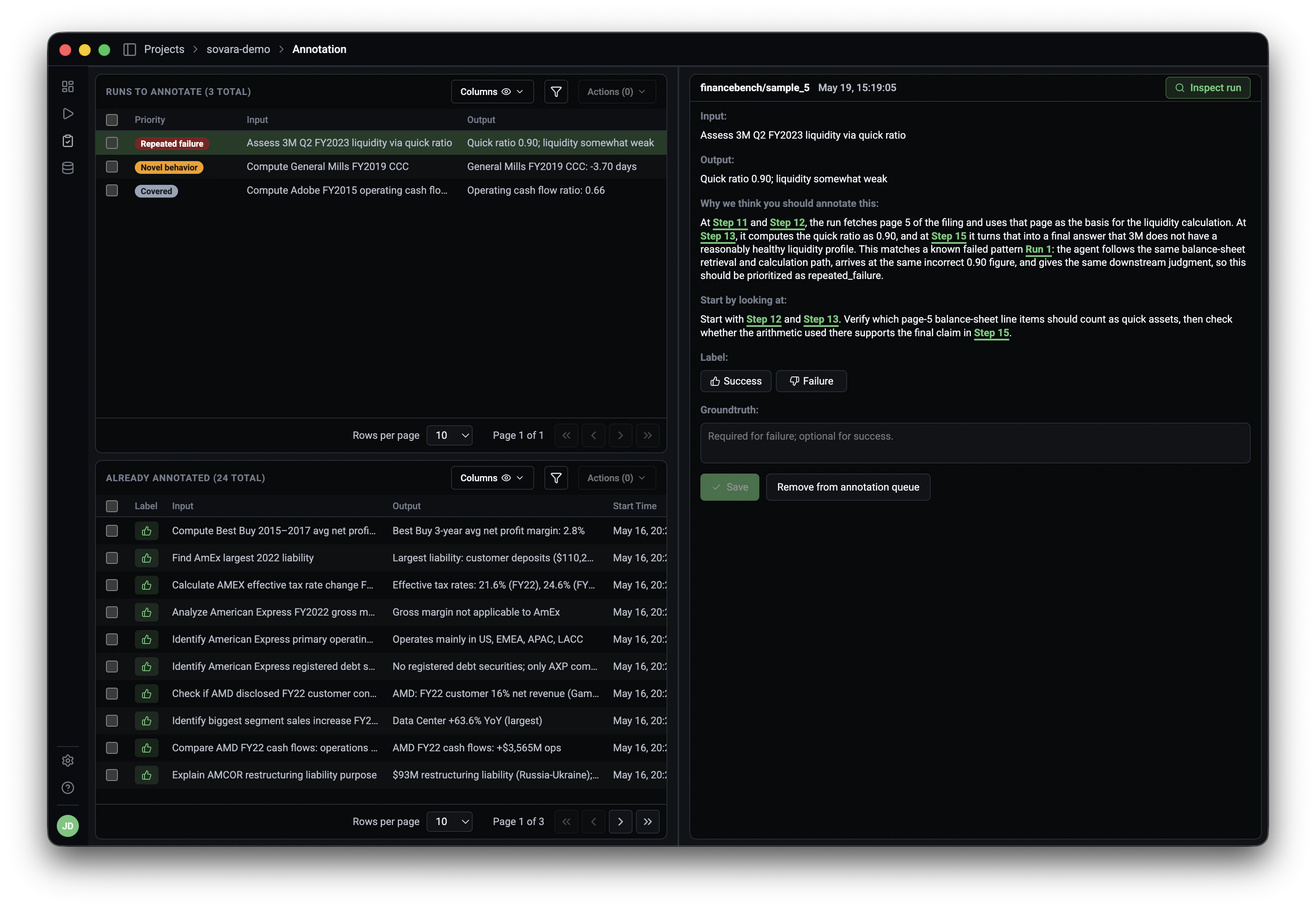The image size is (1316, 909).
Task: Open the help question mark icon
Action: (x=68, y=788)
